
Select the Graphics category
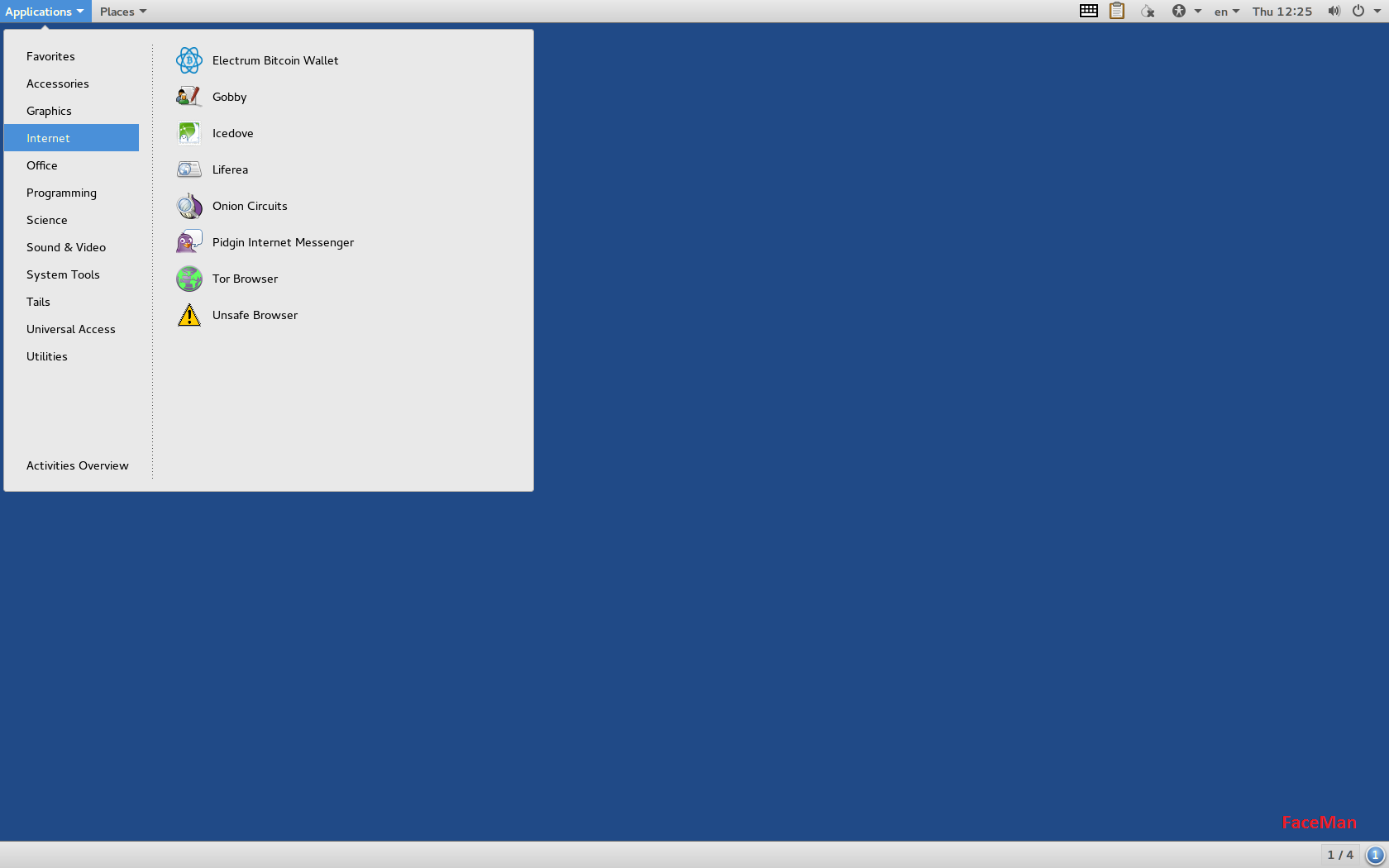[x=71, y=111]
